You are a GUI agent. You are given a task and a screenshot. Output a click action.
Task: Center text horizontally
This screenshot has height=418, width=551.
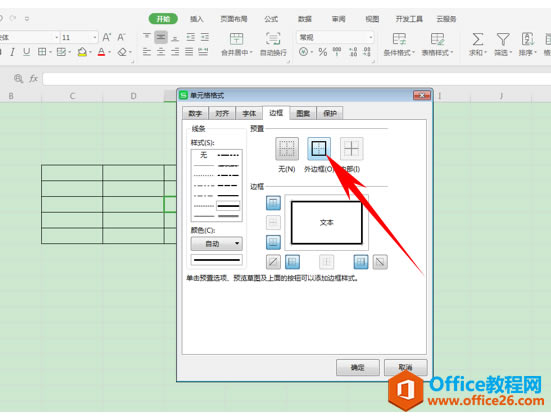click(x=161, y=52)
